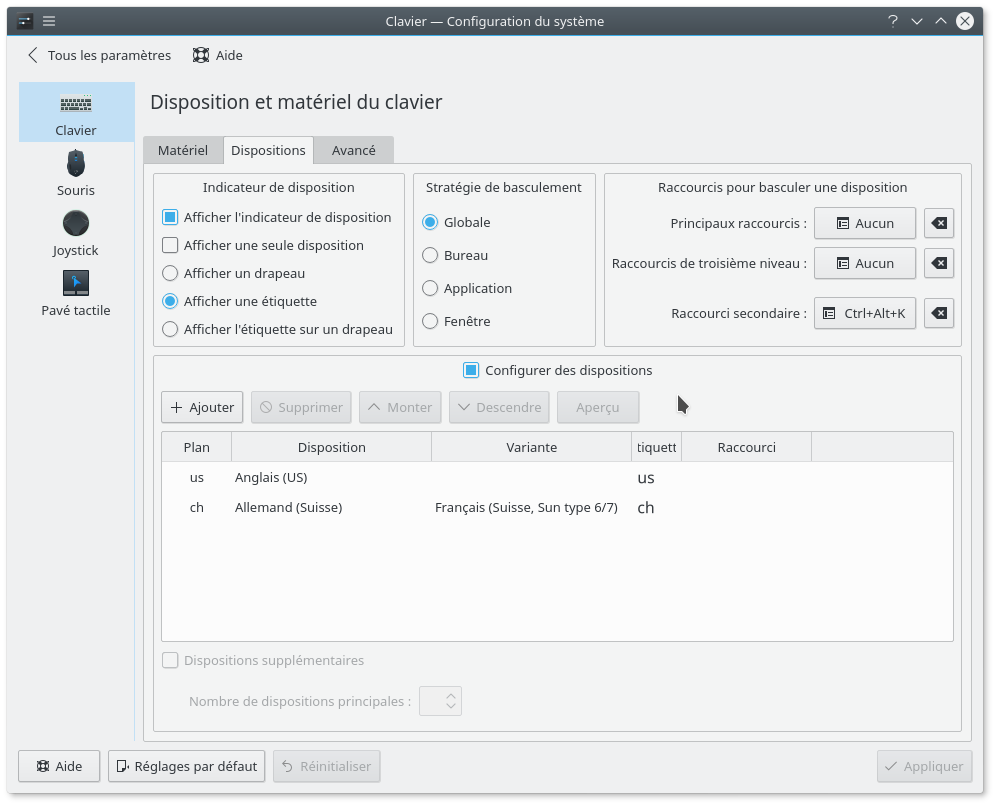Click the Aide lifebuoy icon in the toolbar

(201, 55)
